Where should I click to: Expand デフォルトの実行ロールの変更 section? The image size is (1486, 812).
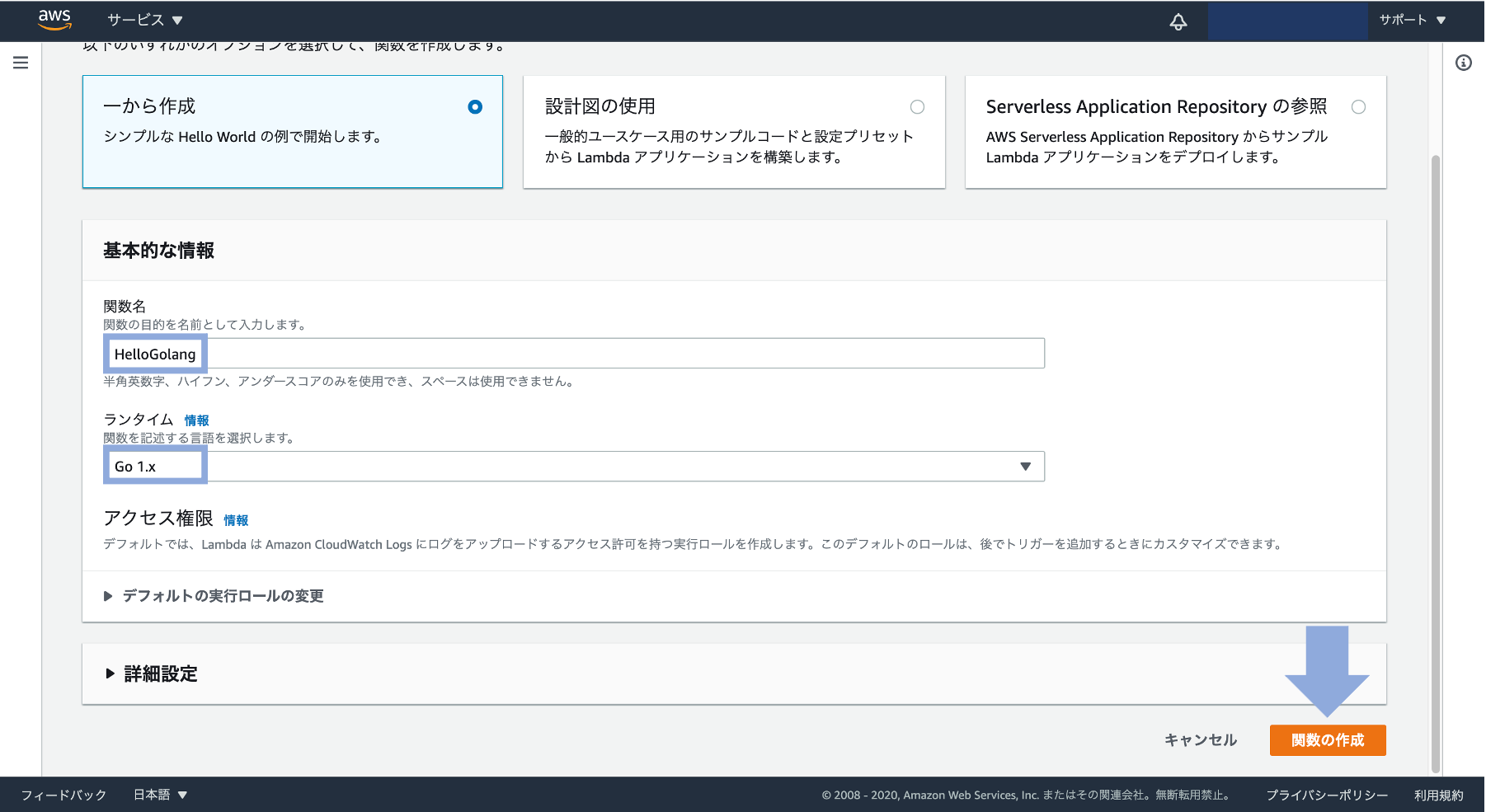[x=214, y=596]
